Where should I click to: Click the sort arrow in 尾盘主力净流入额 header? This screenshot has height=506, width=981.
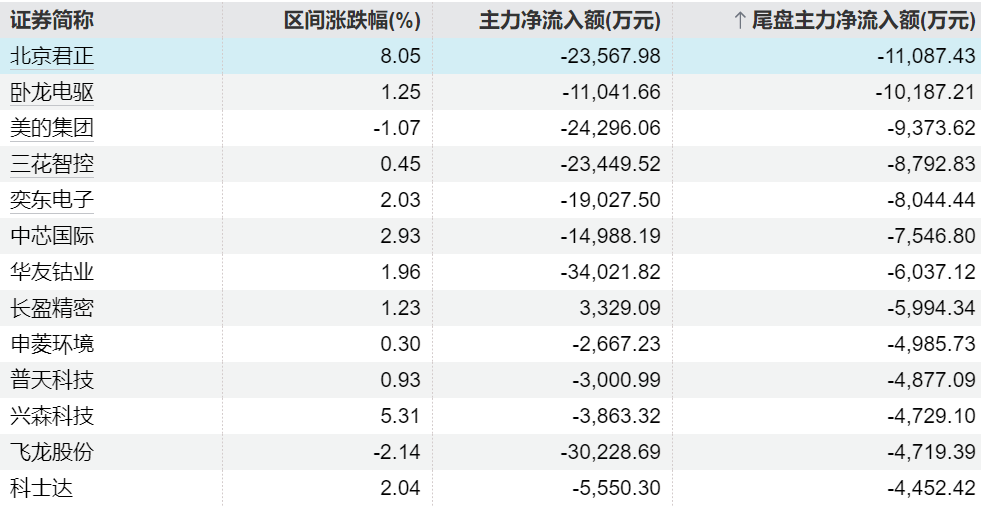[740, 21]
